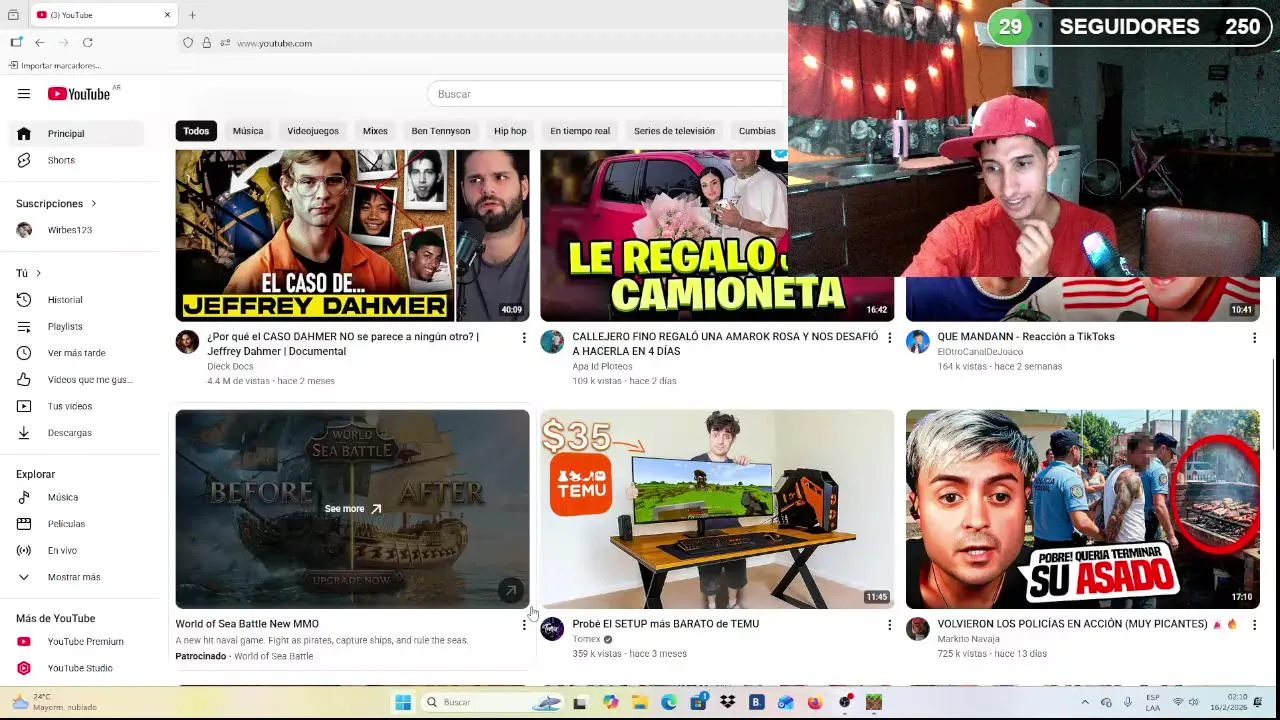Open options for QUE MANDANN video
Screen dimensions: 1280x720
click(x=1254, y=338)
